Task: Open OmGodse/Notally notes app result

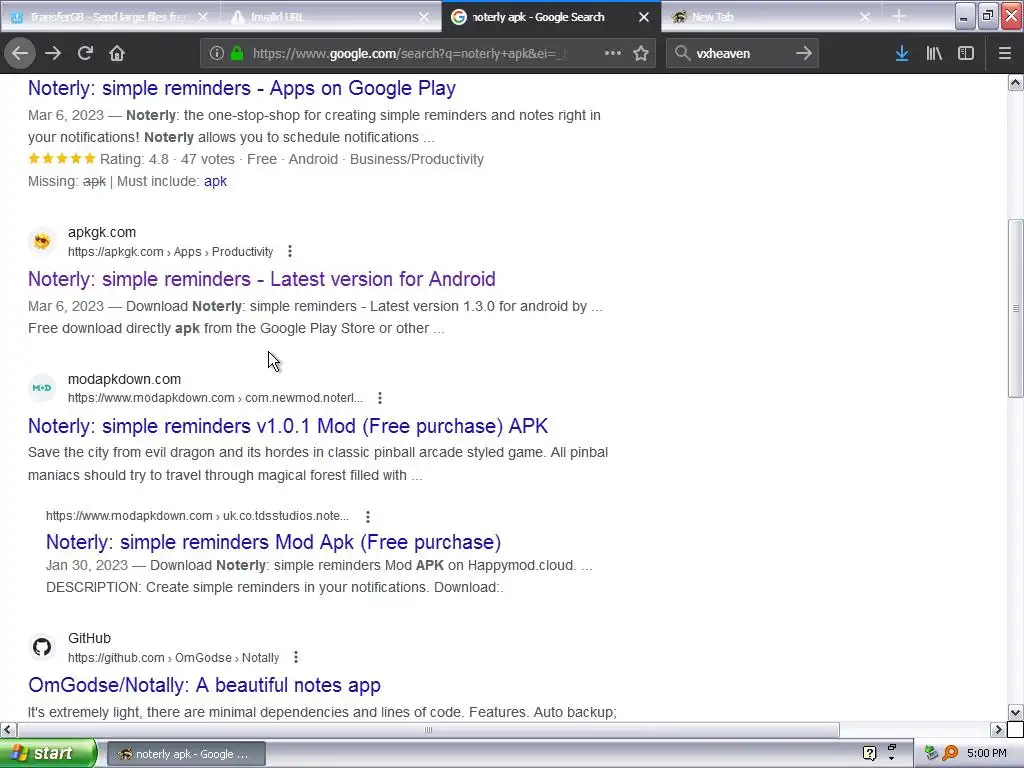Action: (204, 685)
